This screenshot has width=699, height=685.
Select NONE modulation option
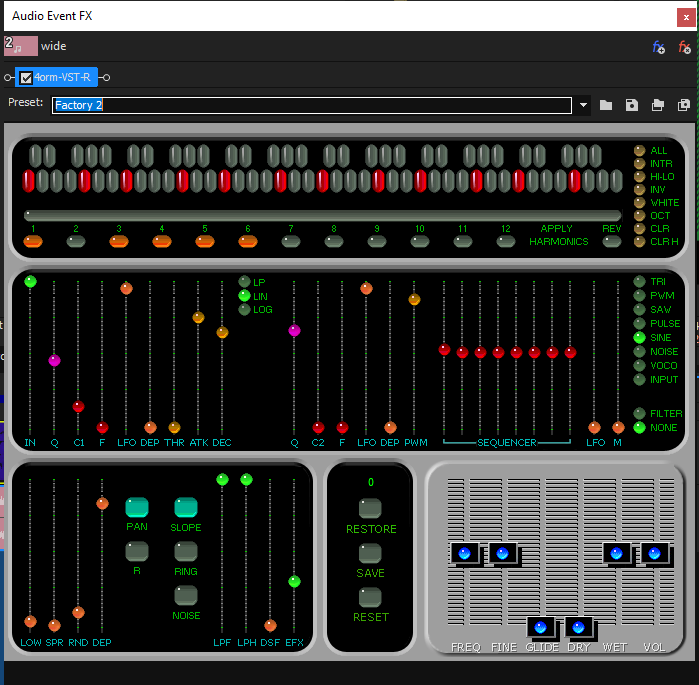point(639,427)
